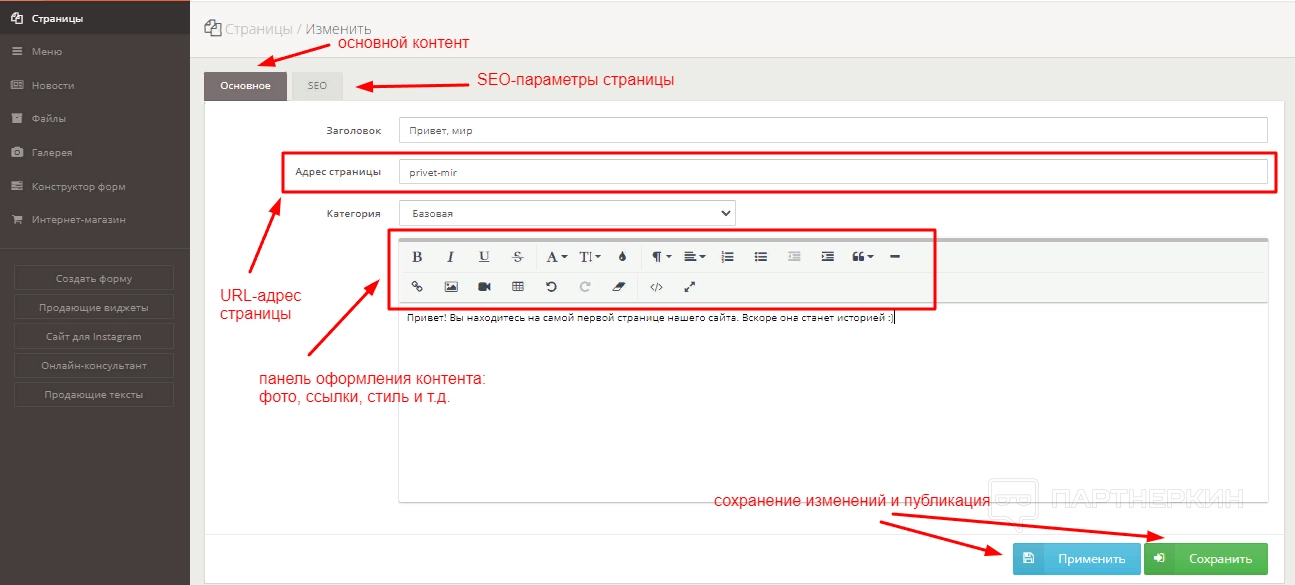Increase the paragraph indent
1295x585 pixels.
[828, 257]
